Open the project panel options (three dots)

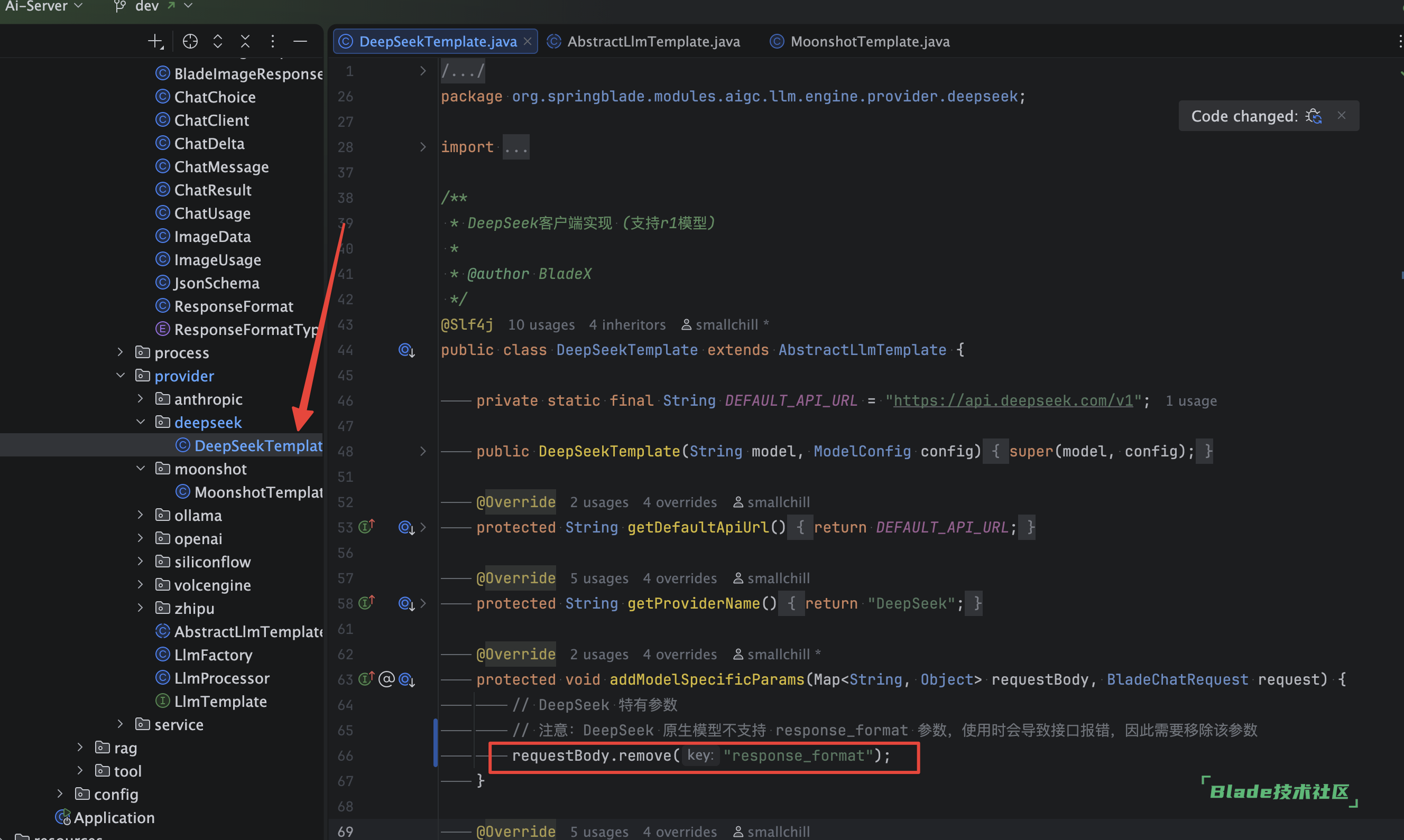point(272,41)
